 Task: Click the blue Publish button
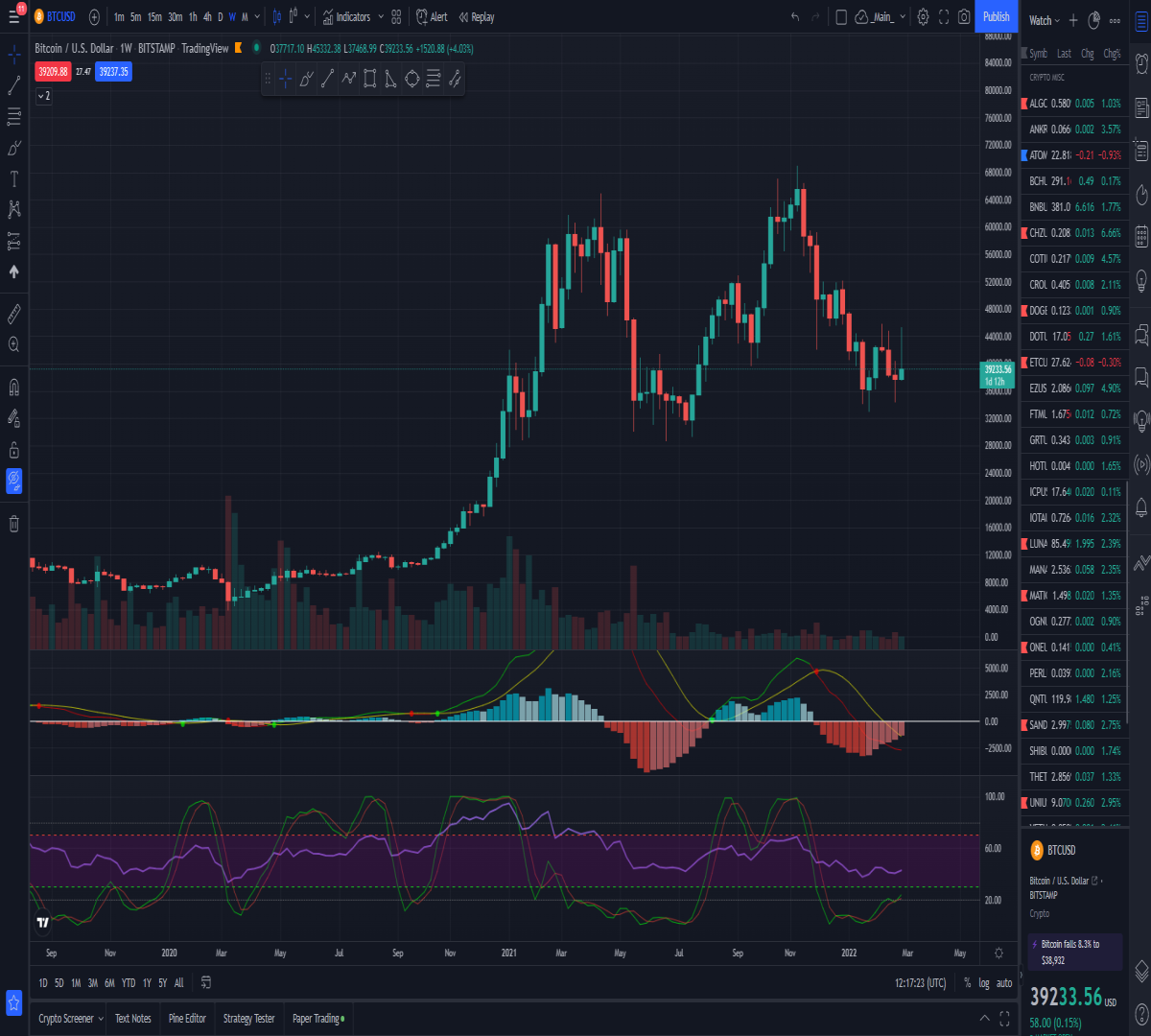[x=997, y=16]
